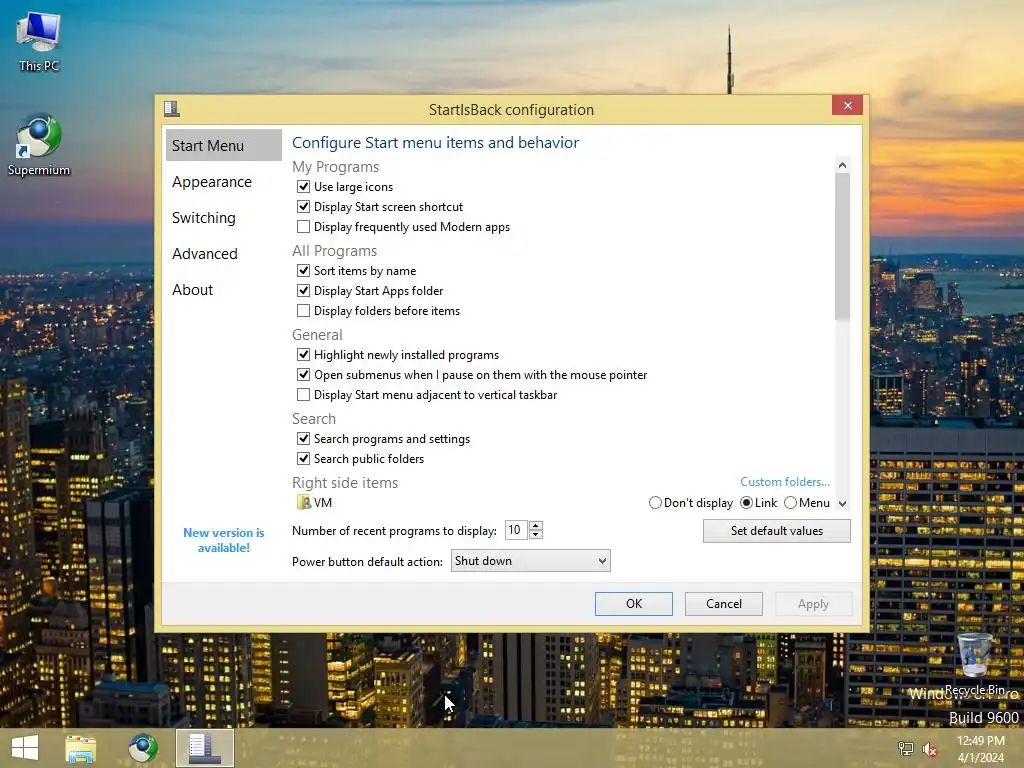The image size is (1024, 768).
Task: Open This PC desktop icon
Action: pyautogui.click(x=39, y=42)
